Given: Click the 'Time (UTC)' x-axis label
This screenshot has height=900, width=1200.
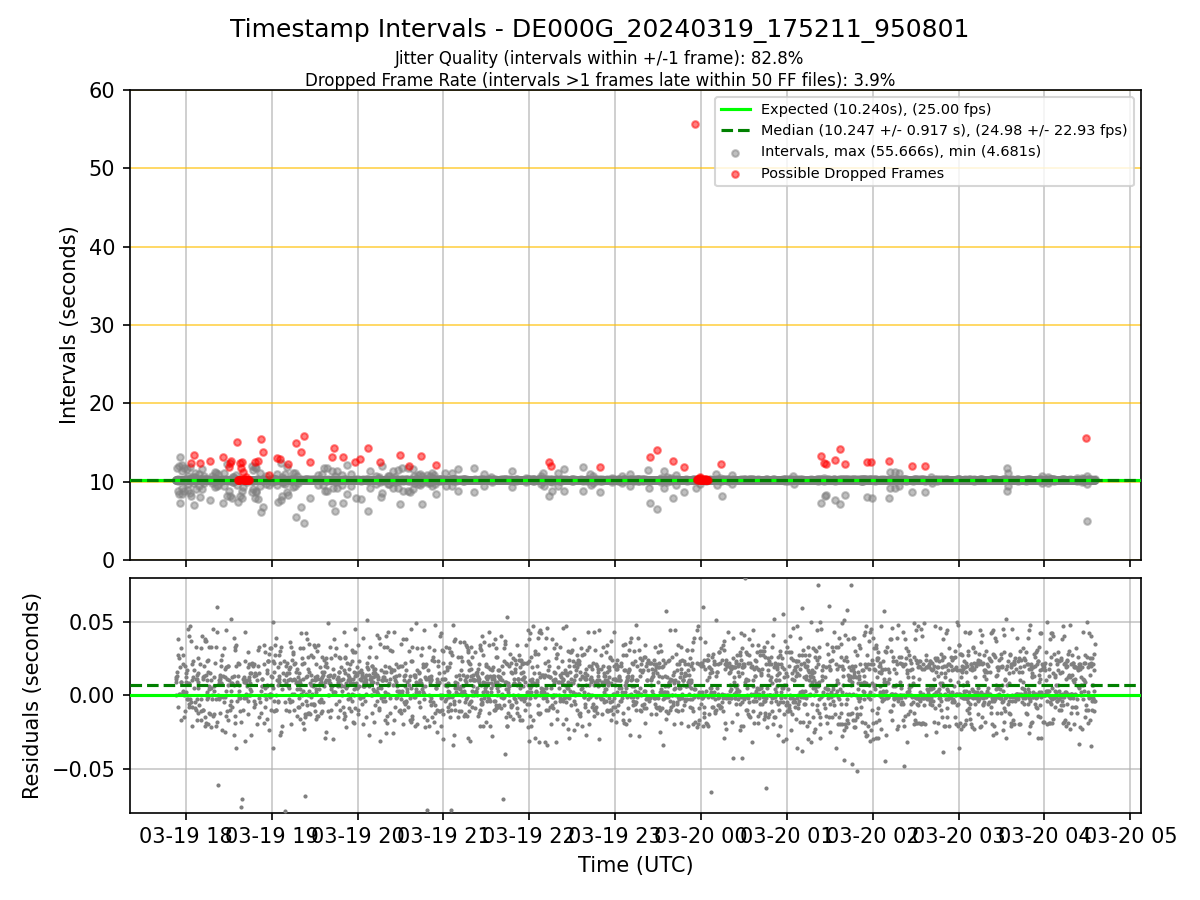Looking at the screenshot, I should pos(635,865).
